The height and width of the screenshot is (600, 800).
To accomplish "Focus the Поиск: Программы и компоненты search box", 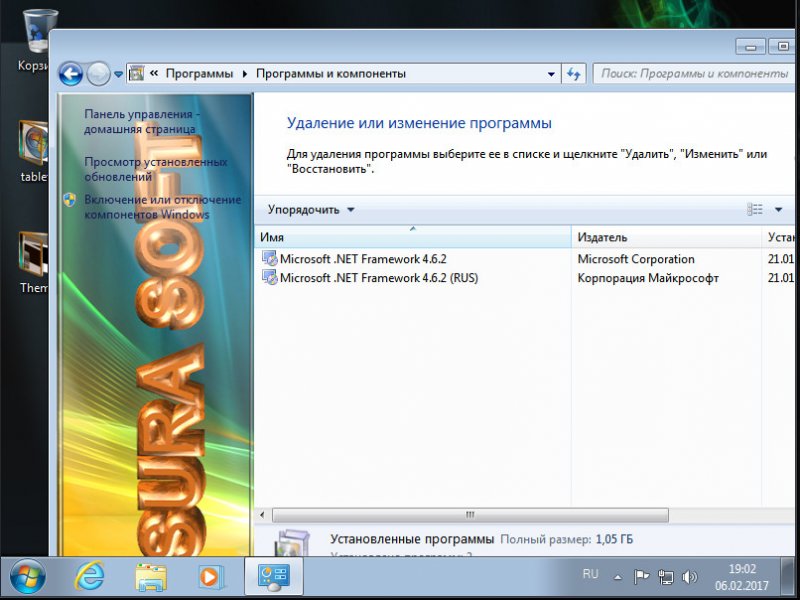I will tap(694, 74).
